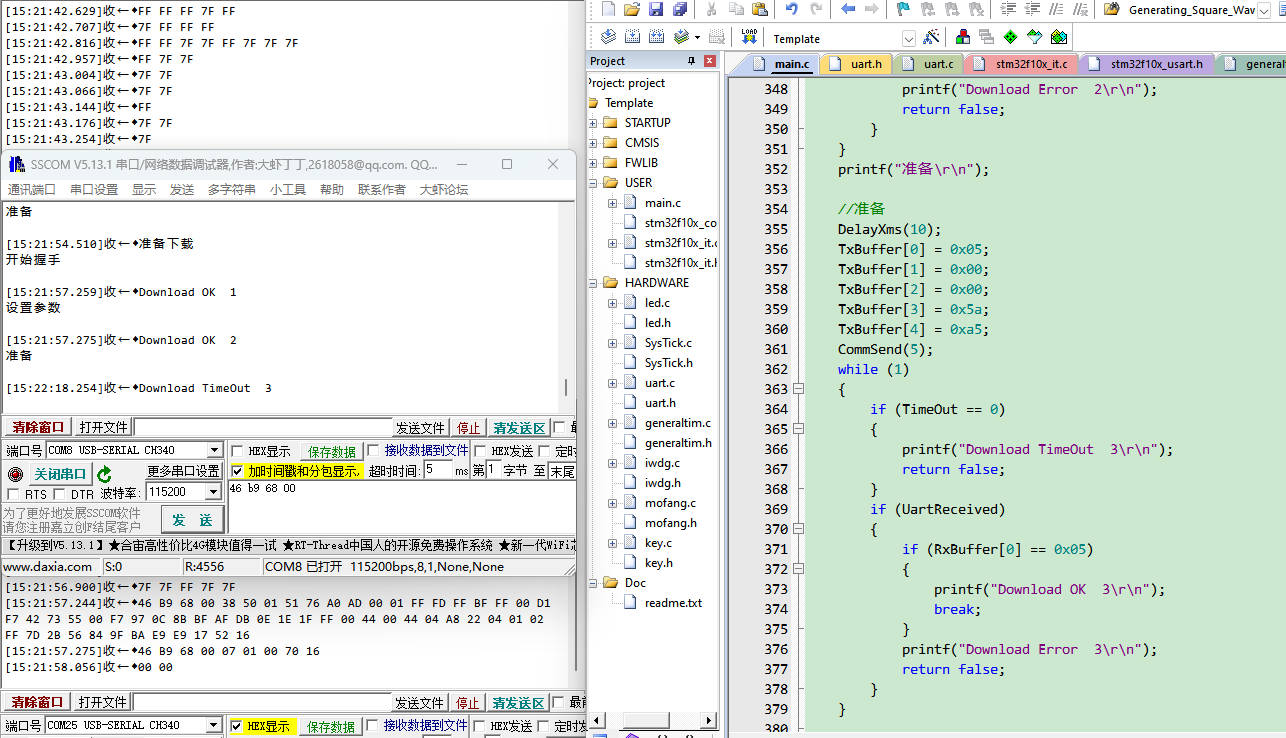Click the 更多串口设置 button
1286x738 pixels.
point(184,471)
